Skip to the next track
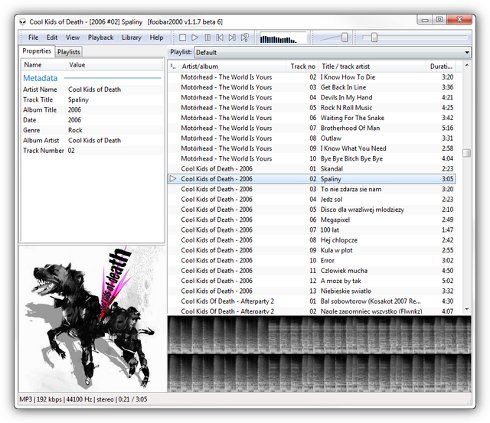 click(232, 38)
